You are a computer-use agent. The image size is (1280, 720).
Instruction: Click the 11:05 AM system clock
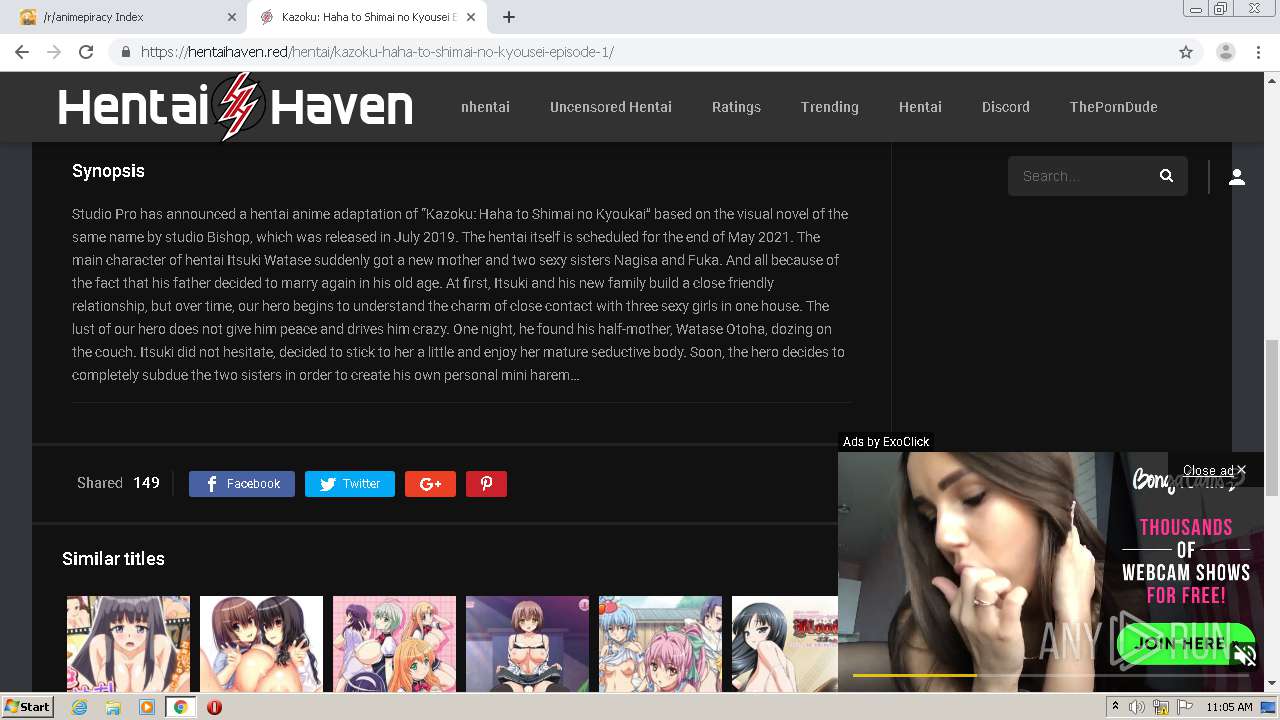pos(1229,707)
